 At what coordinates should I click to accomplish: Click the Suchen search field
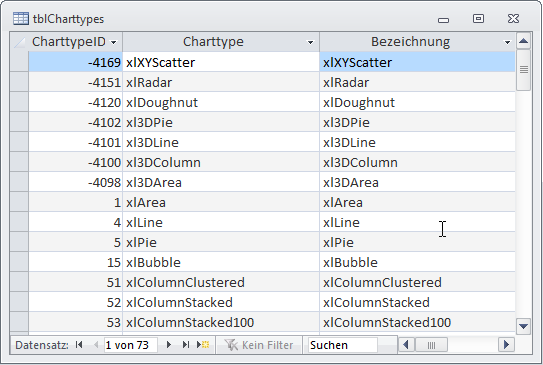(x=342, y=345)
